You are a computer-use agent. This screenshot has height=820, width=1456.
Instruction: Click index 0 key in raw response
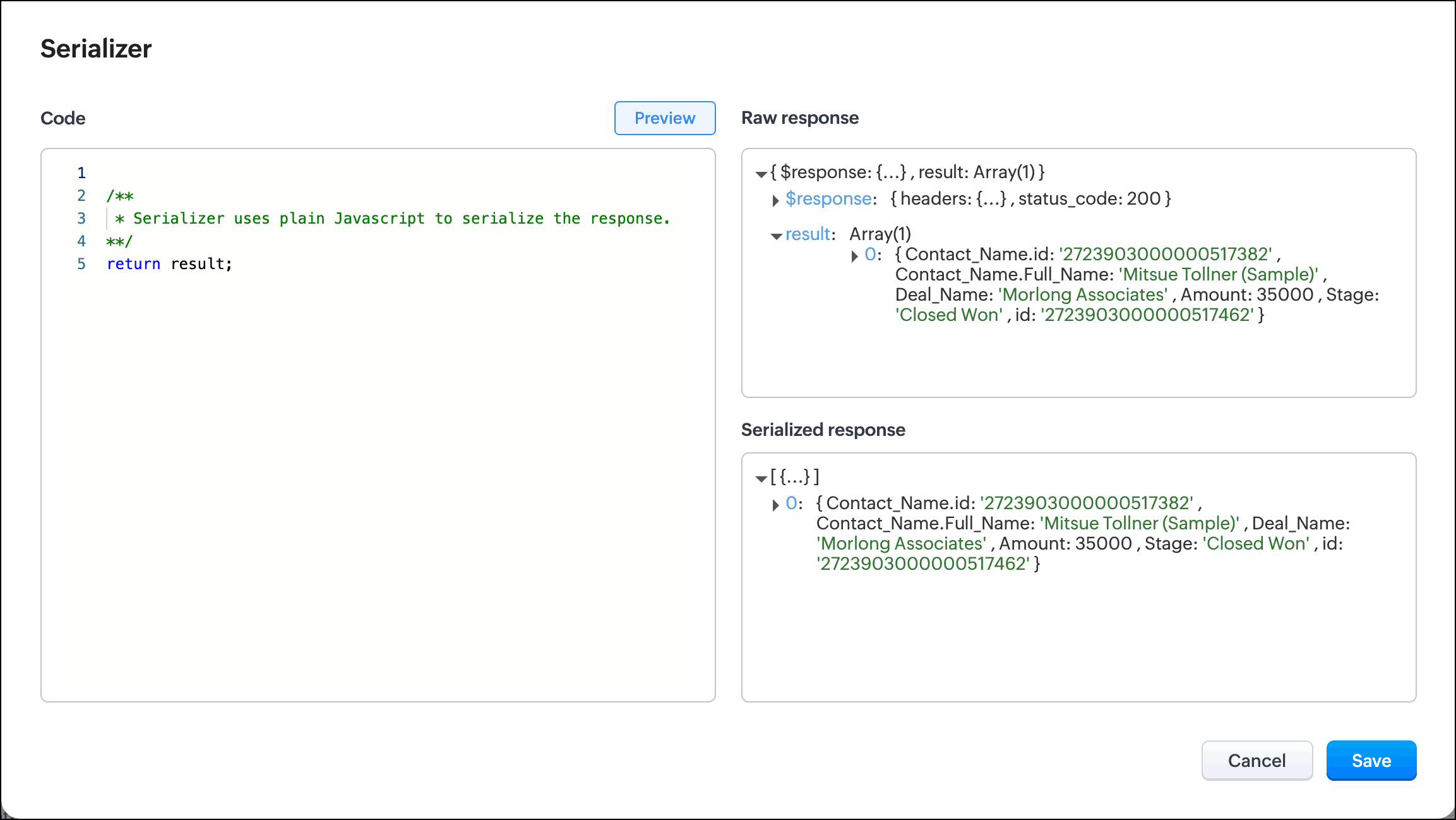click(870, 255)
